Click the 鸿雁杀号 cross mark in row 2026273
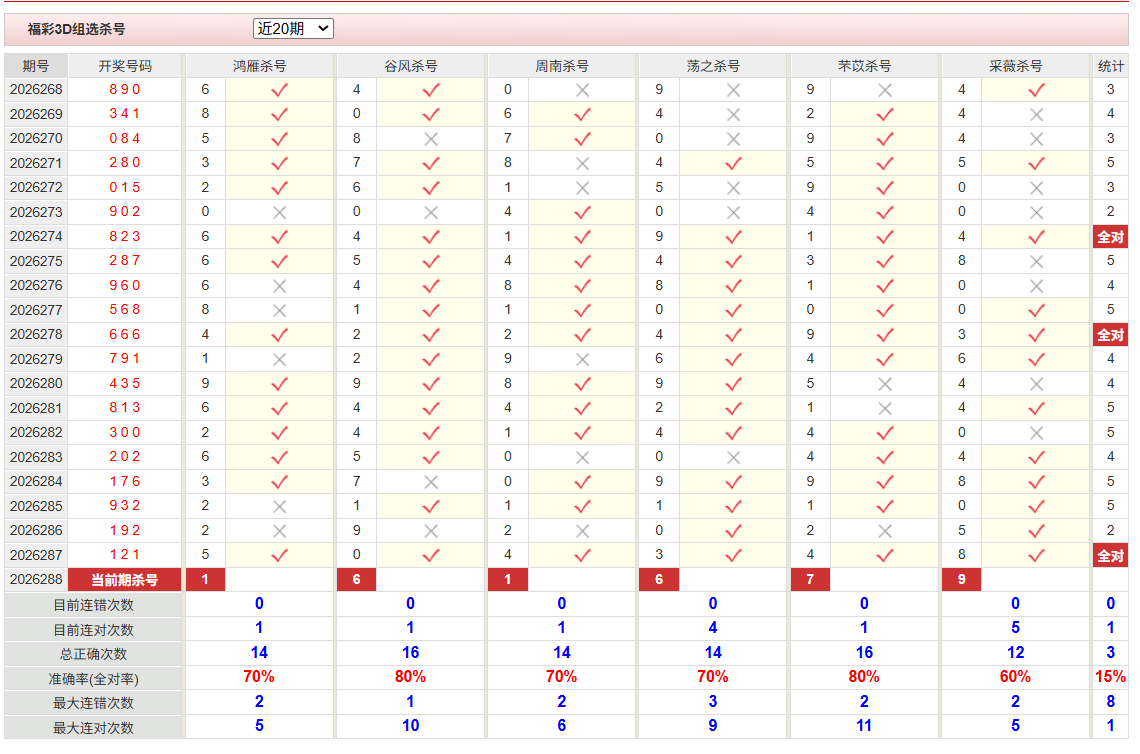The width and height of the screenshot is (1140, 754). (279, 212)
